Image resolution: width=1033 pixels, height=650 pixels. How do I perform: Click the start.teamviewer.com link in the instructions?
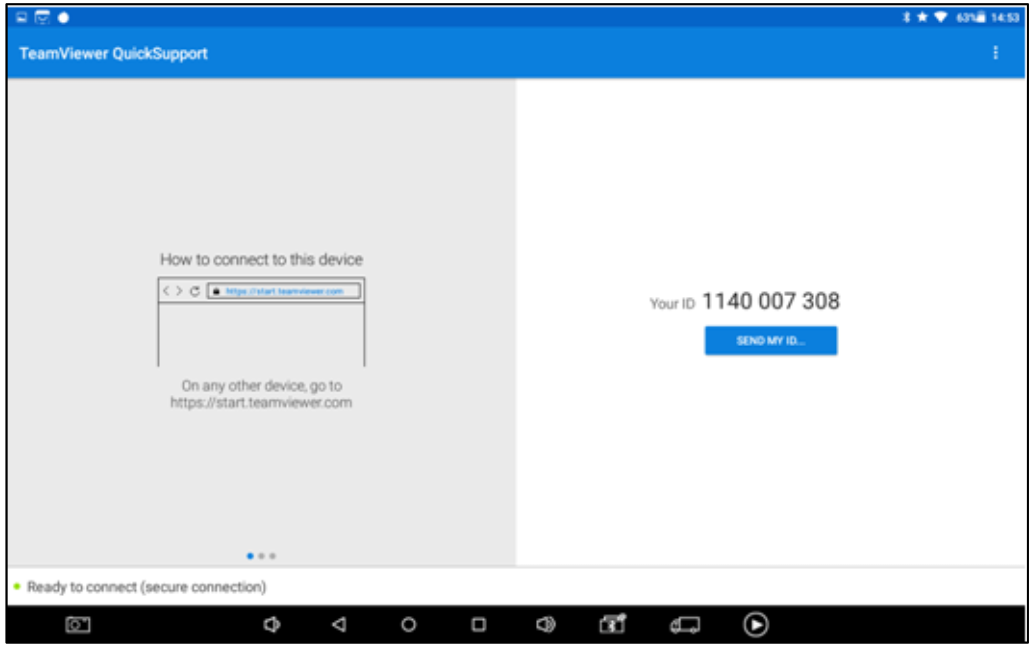261,402
